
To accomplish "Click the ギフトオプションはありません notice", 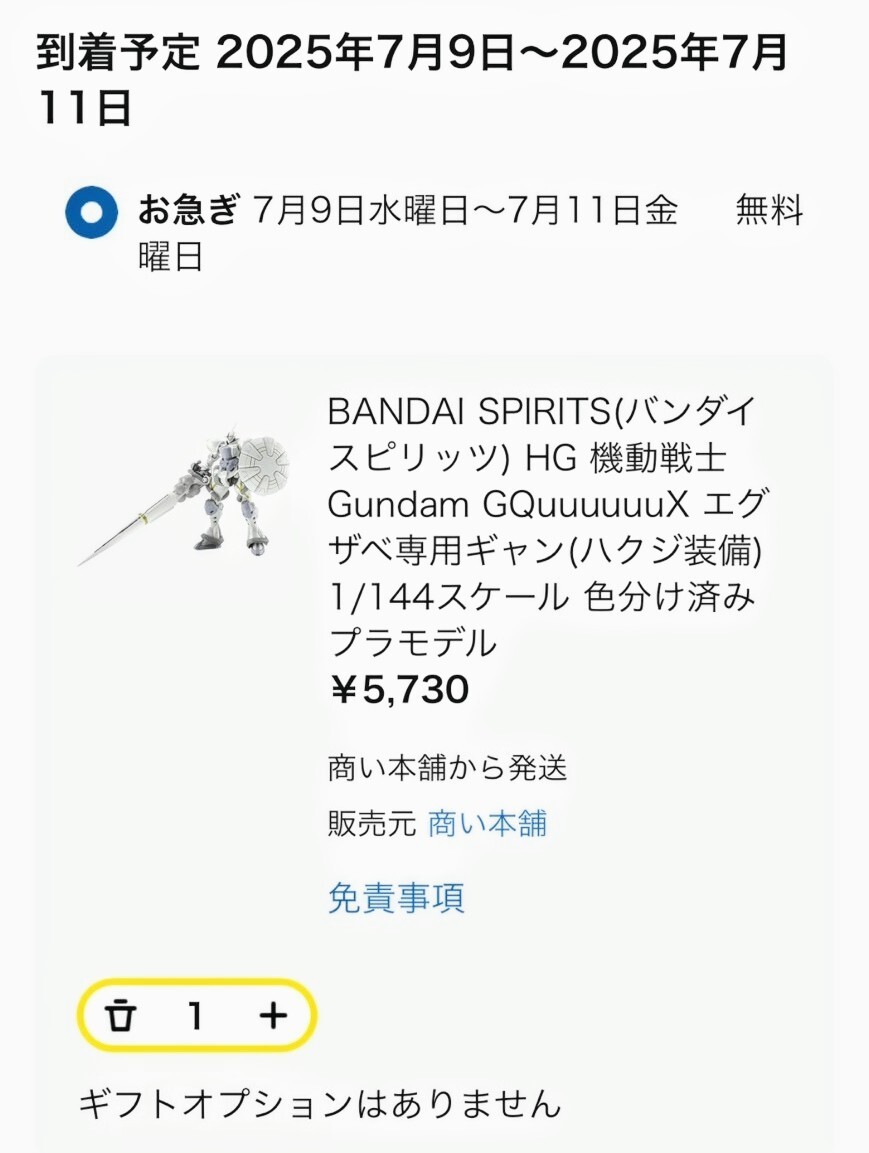I will coord(321,1104).
